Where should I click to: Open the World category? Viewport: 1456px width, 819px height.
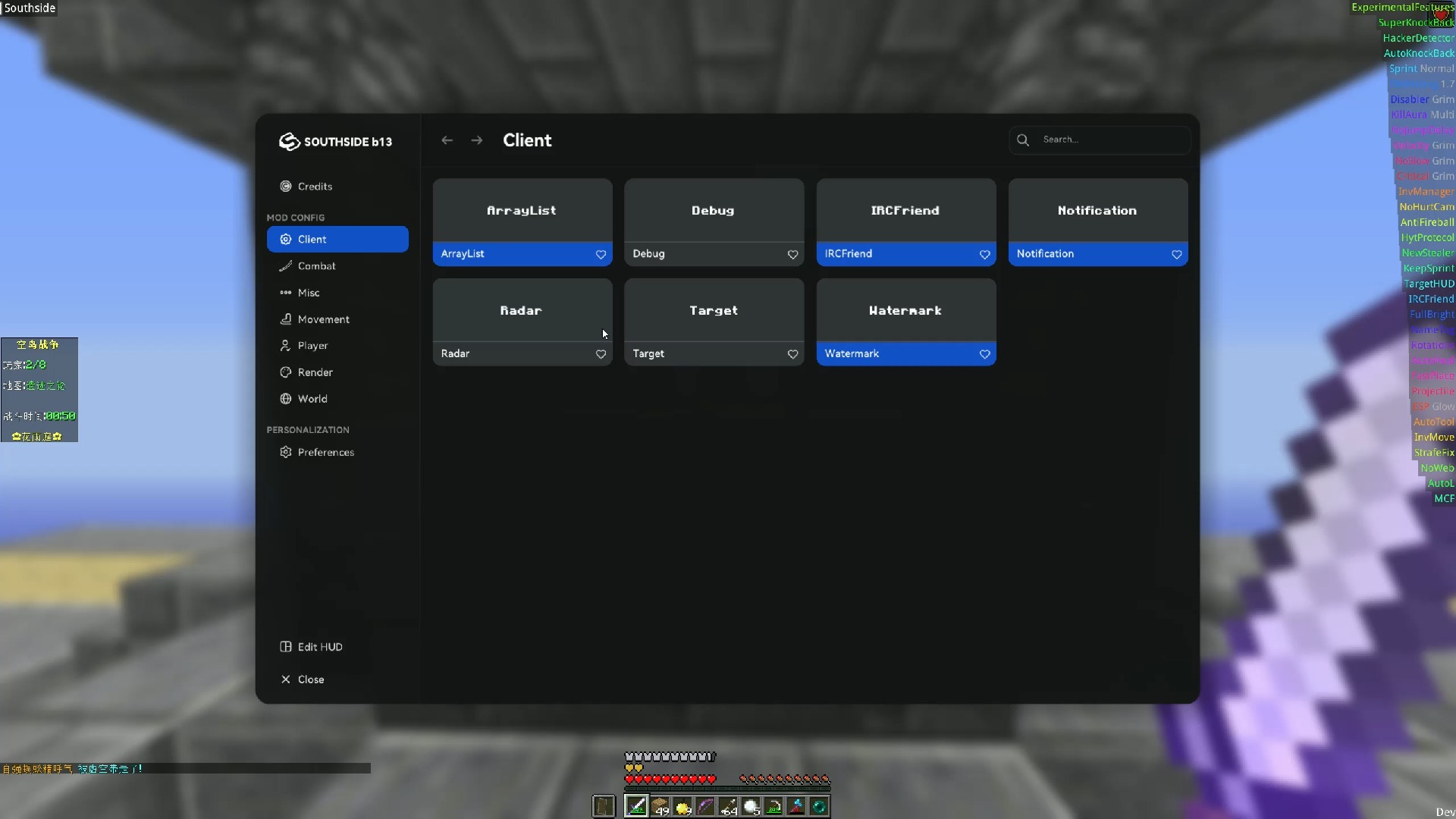[x=337, y=399]
